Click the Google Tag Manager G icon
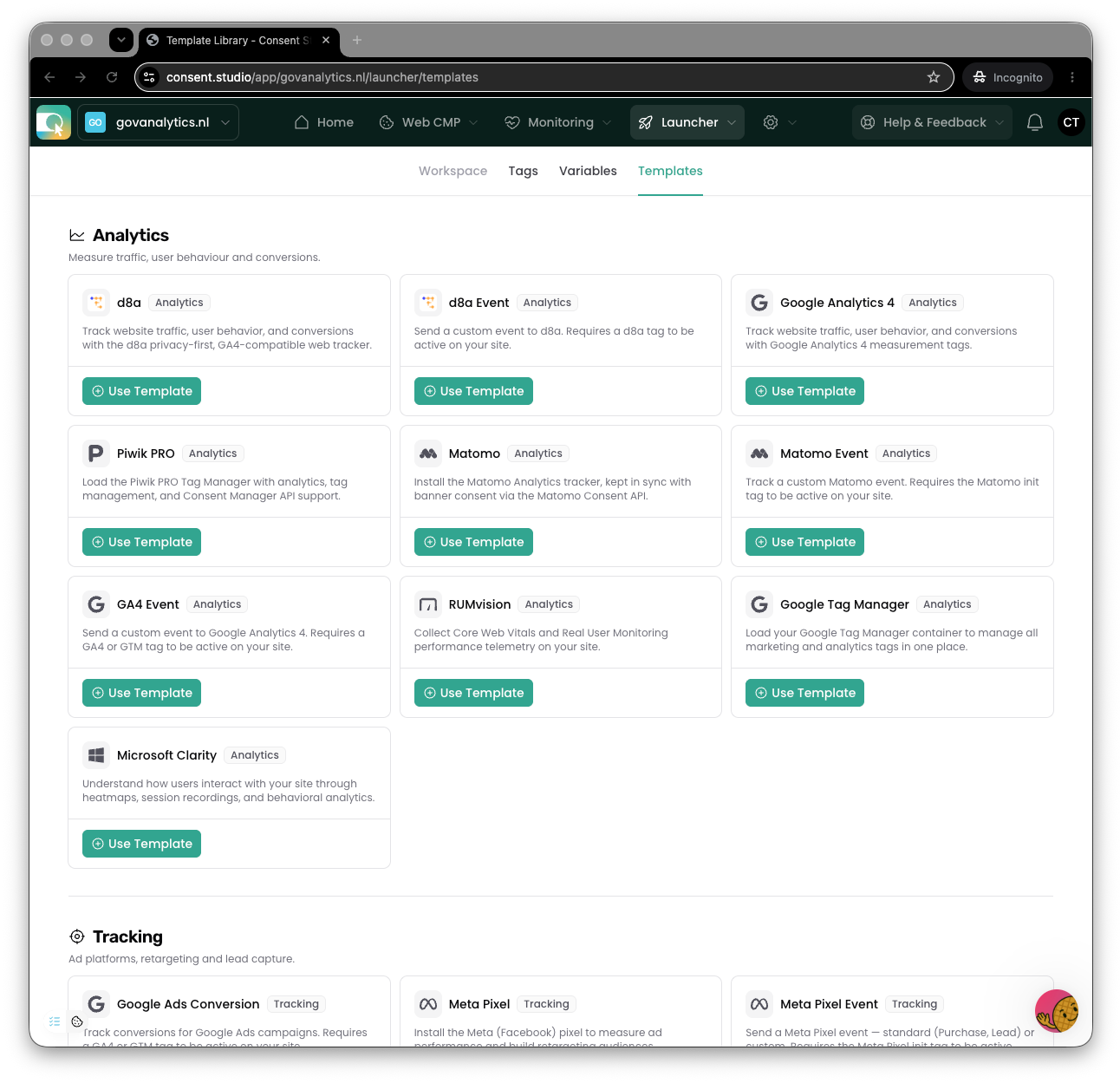Image resolution: width=1120 pixels, height=1083 pixels. pos(759,604)
